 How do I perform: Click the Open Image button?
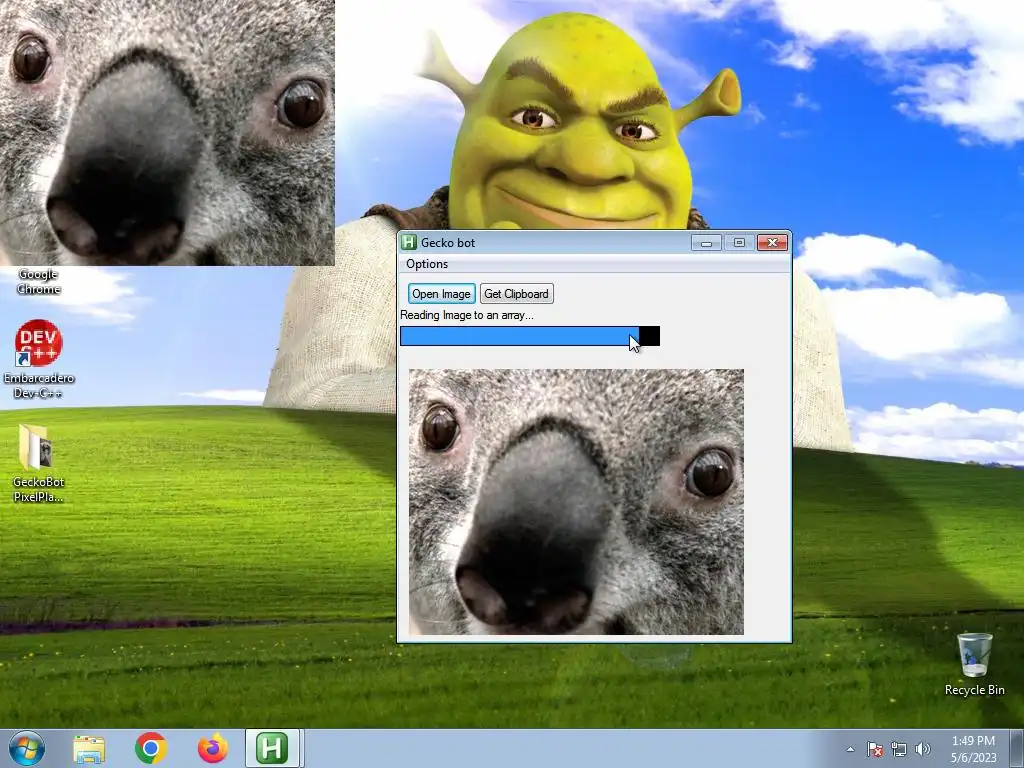click(441, 294)
